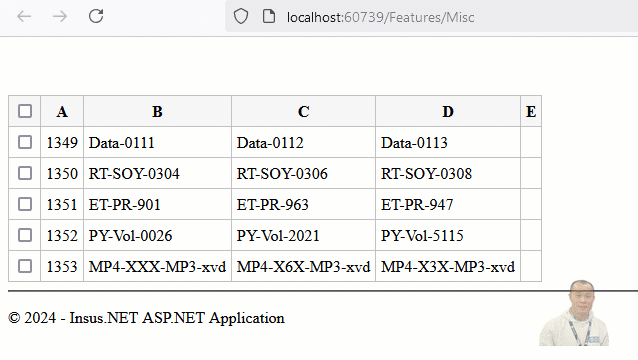
Task: Click column header C
Action: [x=304, y=111]
